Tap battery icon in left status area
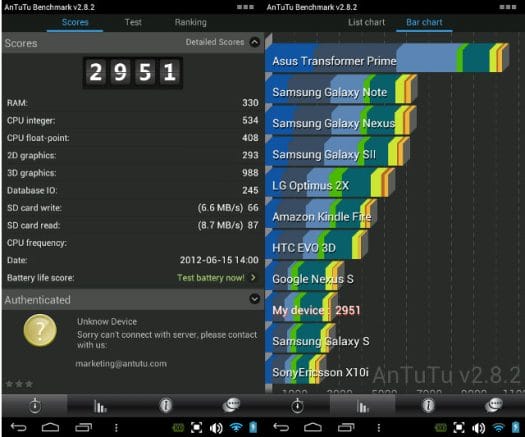525x437 pixels. (253, 427)
